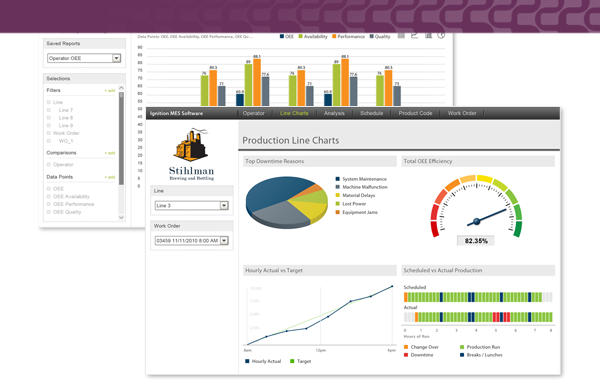Click the Breaks / Lunches legend swatch
Viewport: 600px width, 388px height.
[462, 355]
